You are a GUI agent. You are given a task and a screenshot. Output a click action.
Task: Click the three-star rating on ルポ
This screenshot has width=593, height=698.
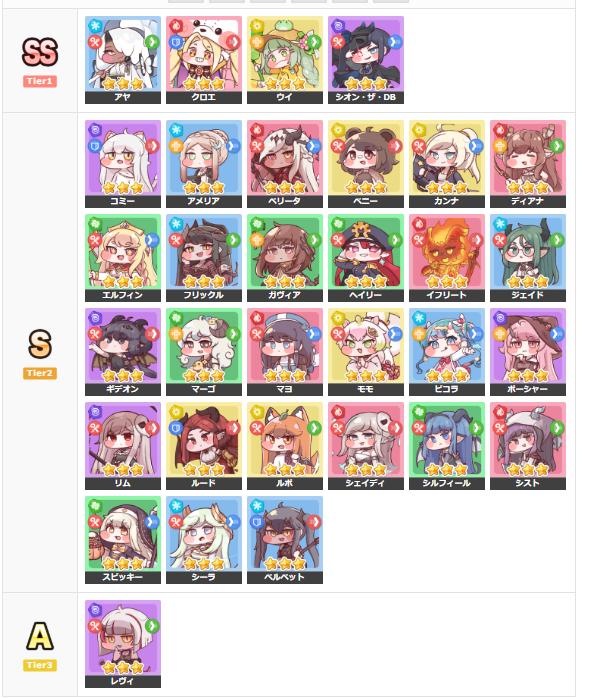click(x=285, y=470)
